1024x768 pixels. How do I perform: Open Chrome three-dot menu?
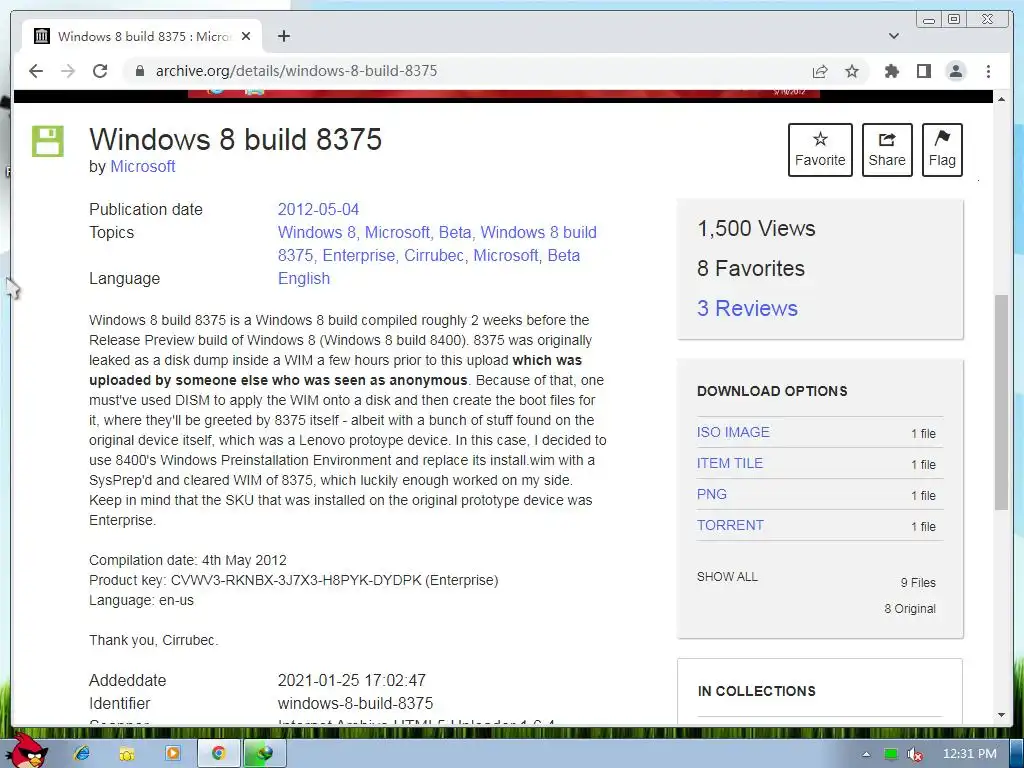[988, 71]
